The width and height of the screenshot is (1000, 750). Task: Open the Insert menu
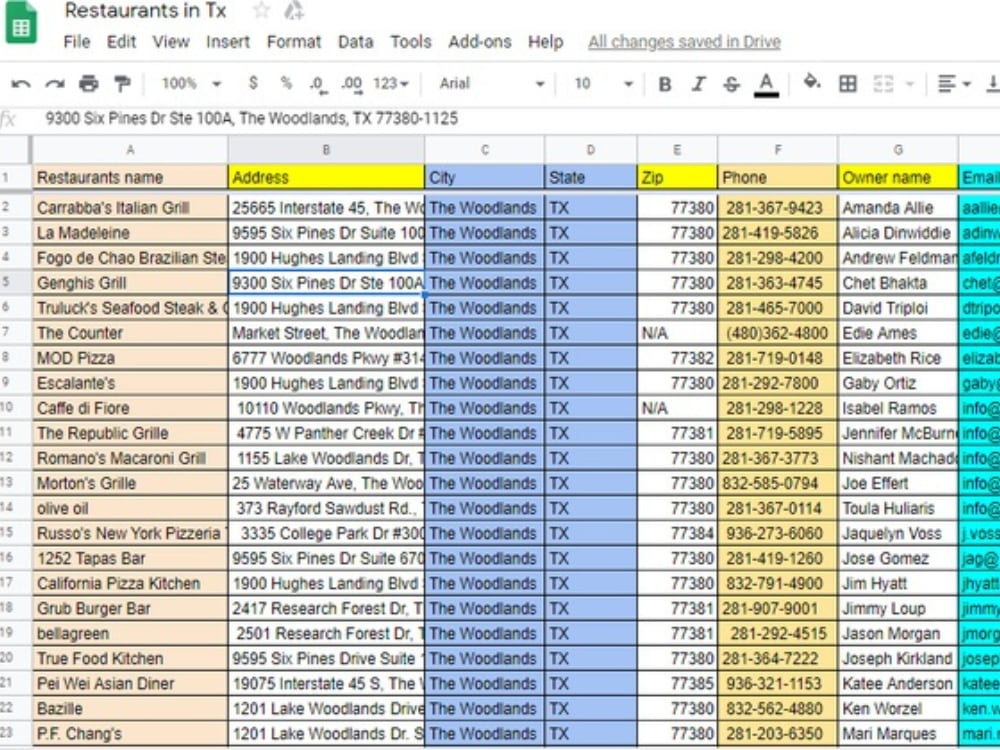[x=228, y=42]
